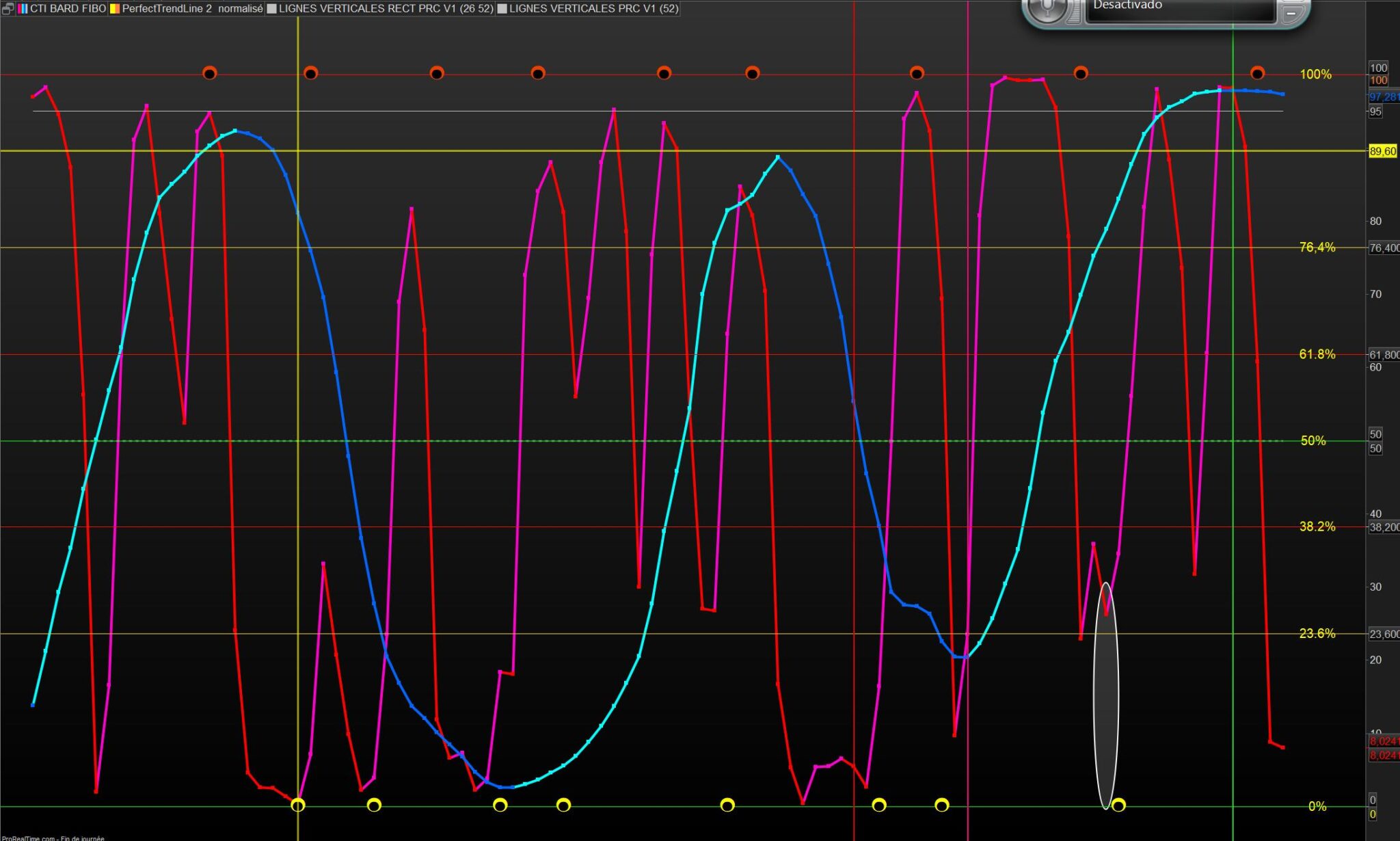Open PerfectTrendLine 2 normalisé label
The image size is (1400, 841).
tap(192, 9)
